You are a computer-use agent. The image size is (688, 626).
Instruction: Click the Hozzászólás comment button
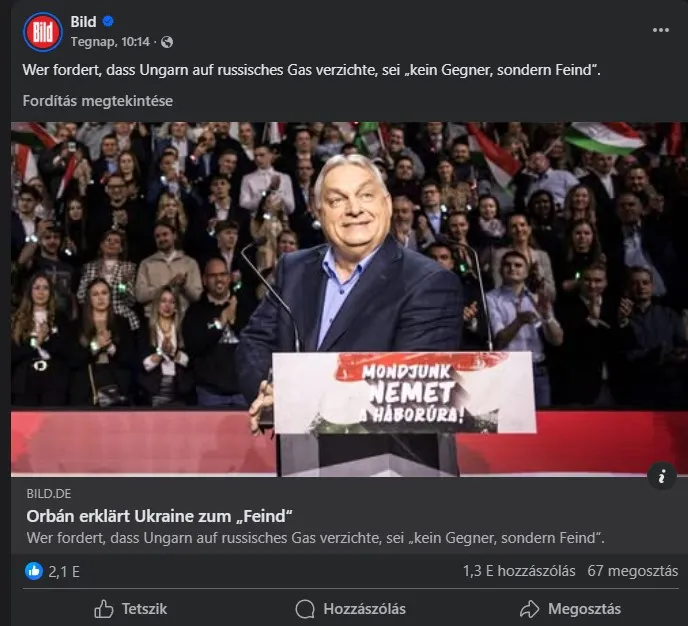(350, 608)
